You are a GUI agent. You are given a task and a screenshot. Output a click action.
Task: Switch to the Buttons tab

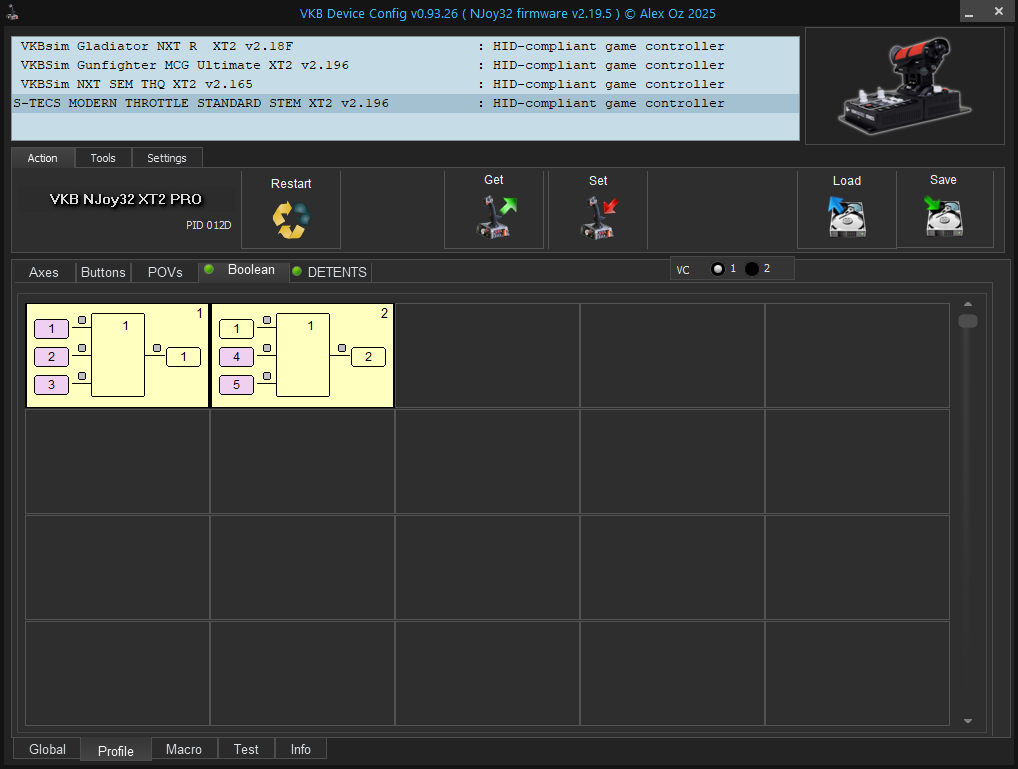point(103,272)
